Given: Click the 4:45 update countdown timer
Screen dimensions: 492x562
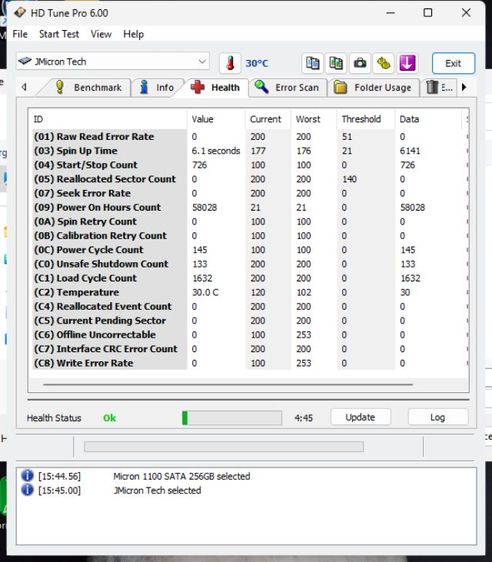Looking at the screenshot, I should [x=304, y=418].
